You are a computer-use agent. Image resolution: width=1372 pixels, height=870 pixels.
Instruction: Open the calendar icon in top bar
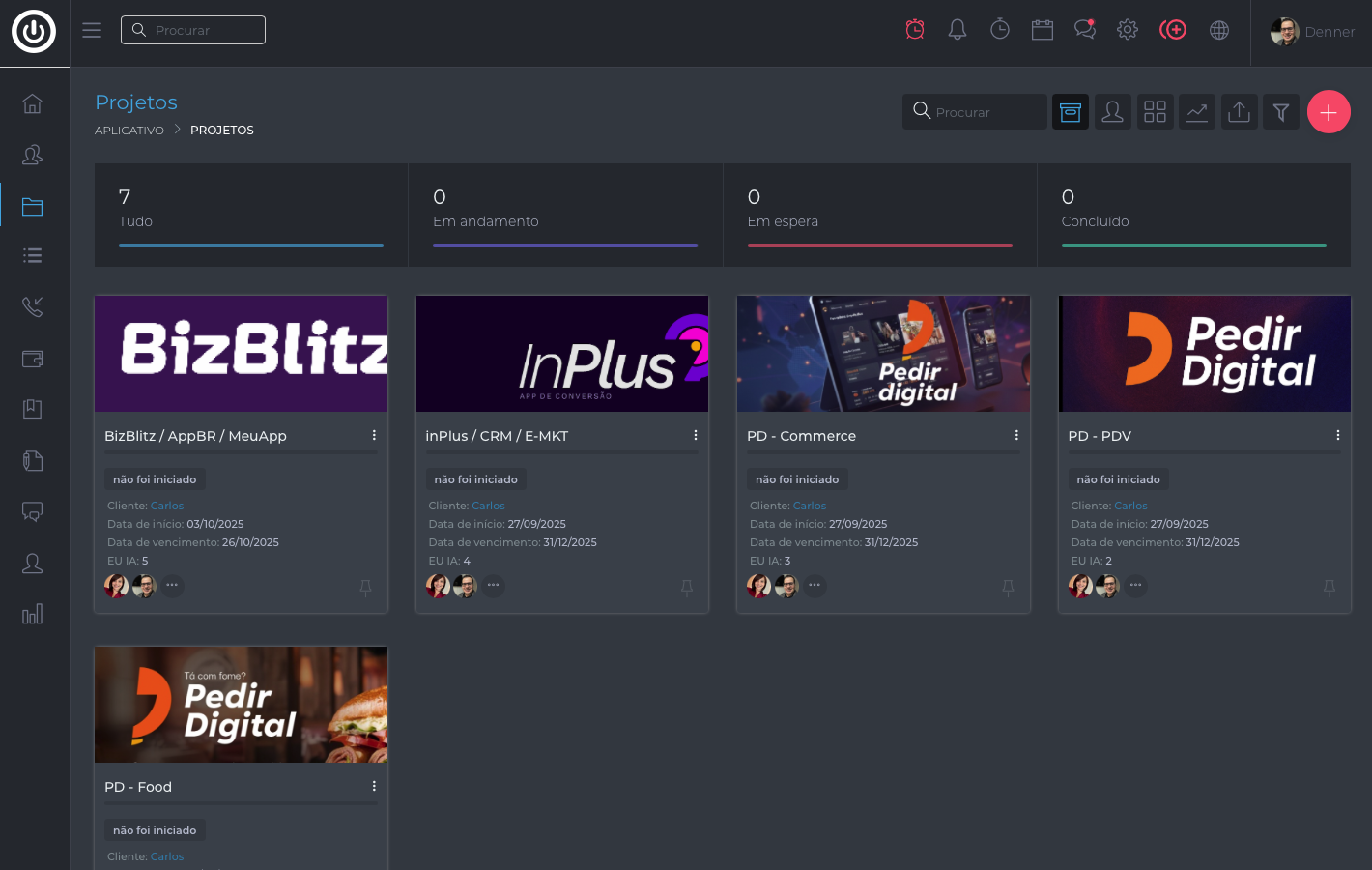pyautogui.click(x=1043, y=30)
